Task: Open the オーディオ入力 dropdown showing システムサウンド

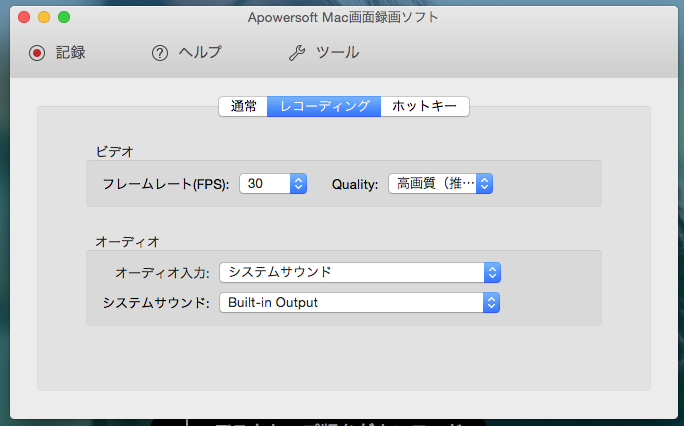Action: 360,273
